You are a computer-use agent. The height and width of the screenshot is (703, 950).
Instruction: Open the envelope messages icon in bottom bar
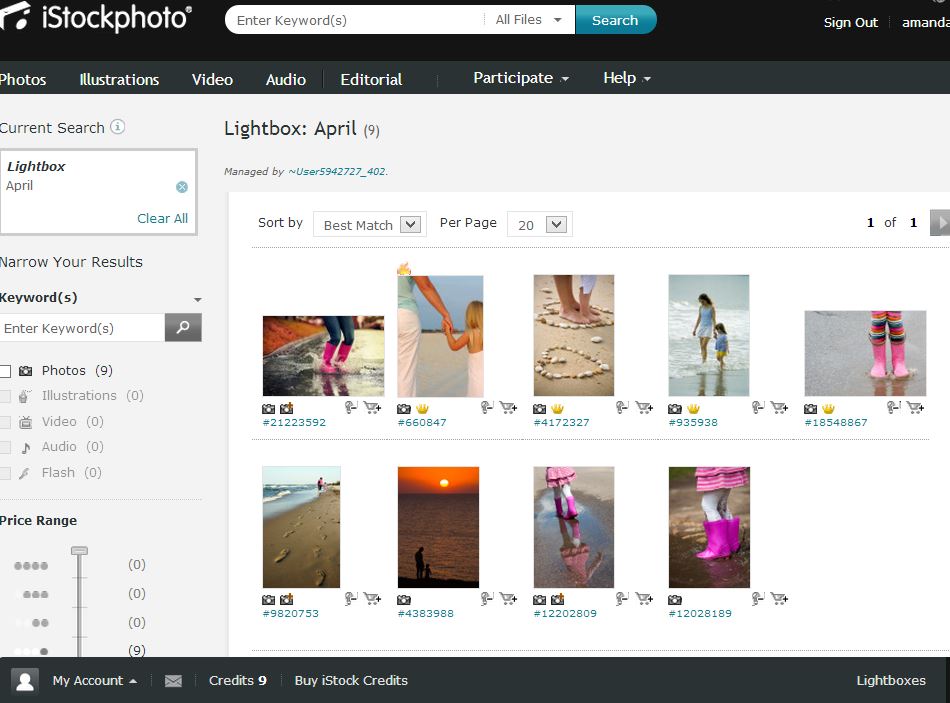click(x=173, y=681)
